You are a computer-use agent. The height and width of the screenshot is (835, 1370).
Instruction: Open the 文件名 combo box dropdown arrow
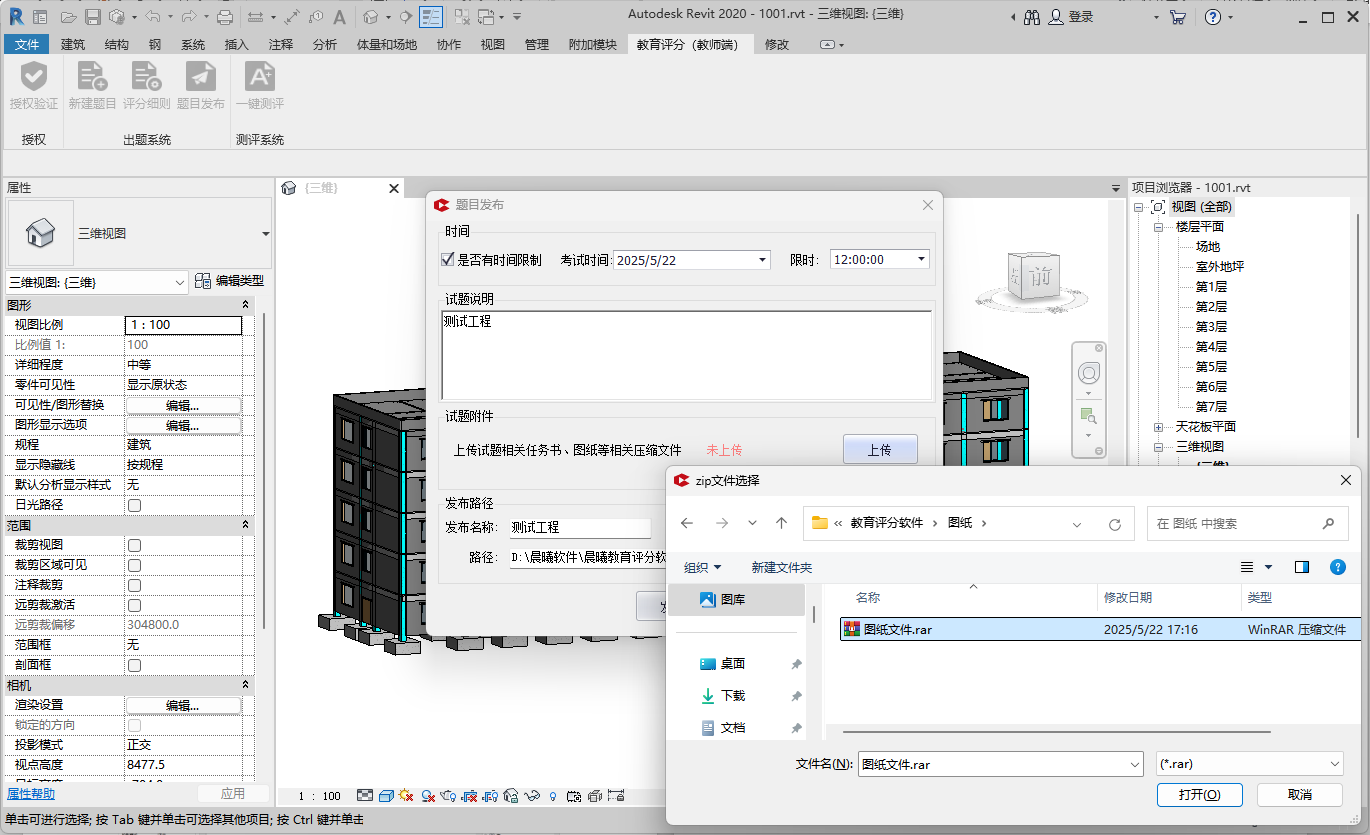[x=1134, y=764]
